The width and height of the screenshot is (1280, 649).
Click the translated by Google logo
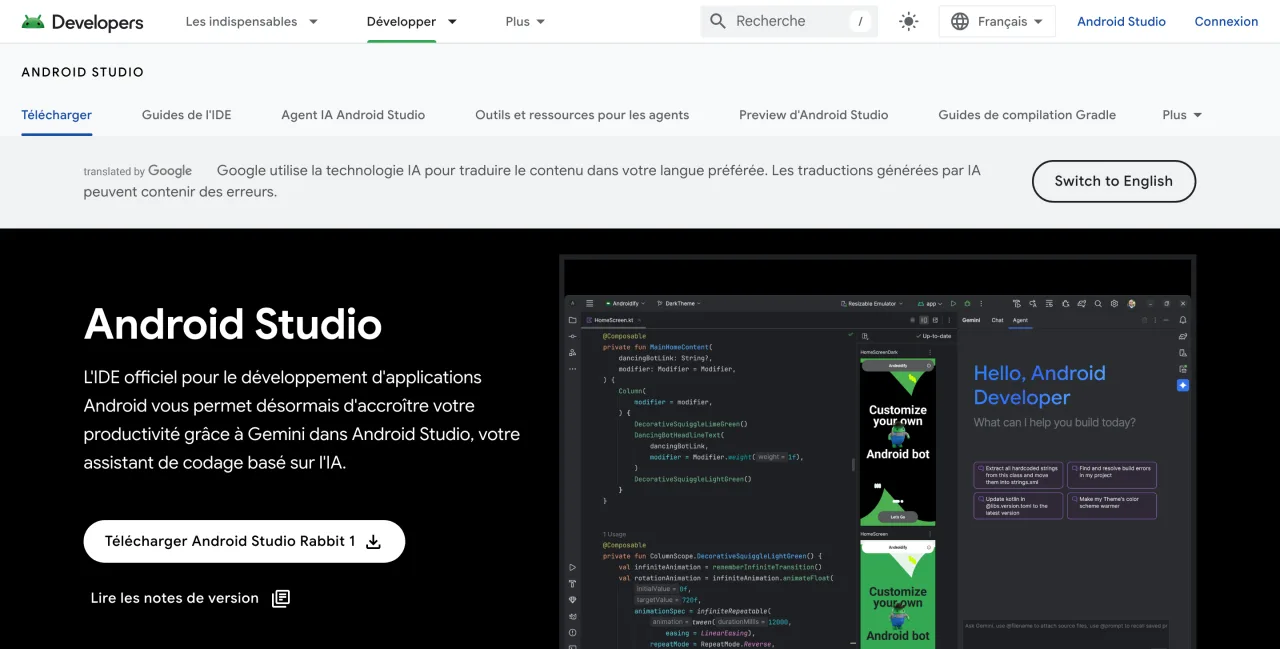138,171
